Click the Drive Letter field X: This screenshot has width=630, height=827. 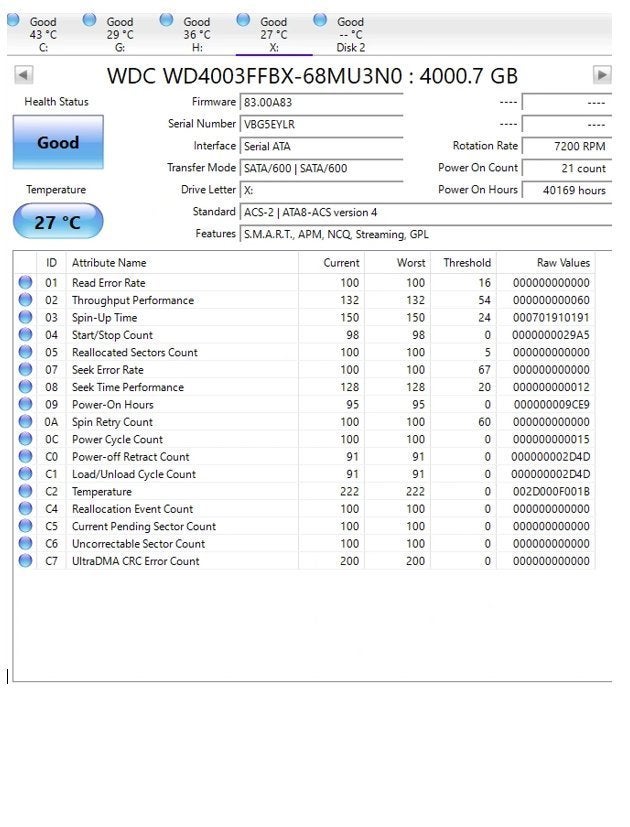(321, 190)
